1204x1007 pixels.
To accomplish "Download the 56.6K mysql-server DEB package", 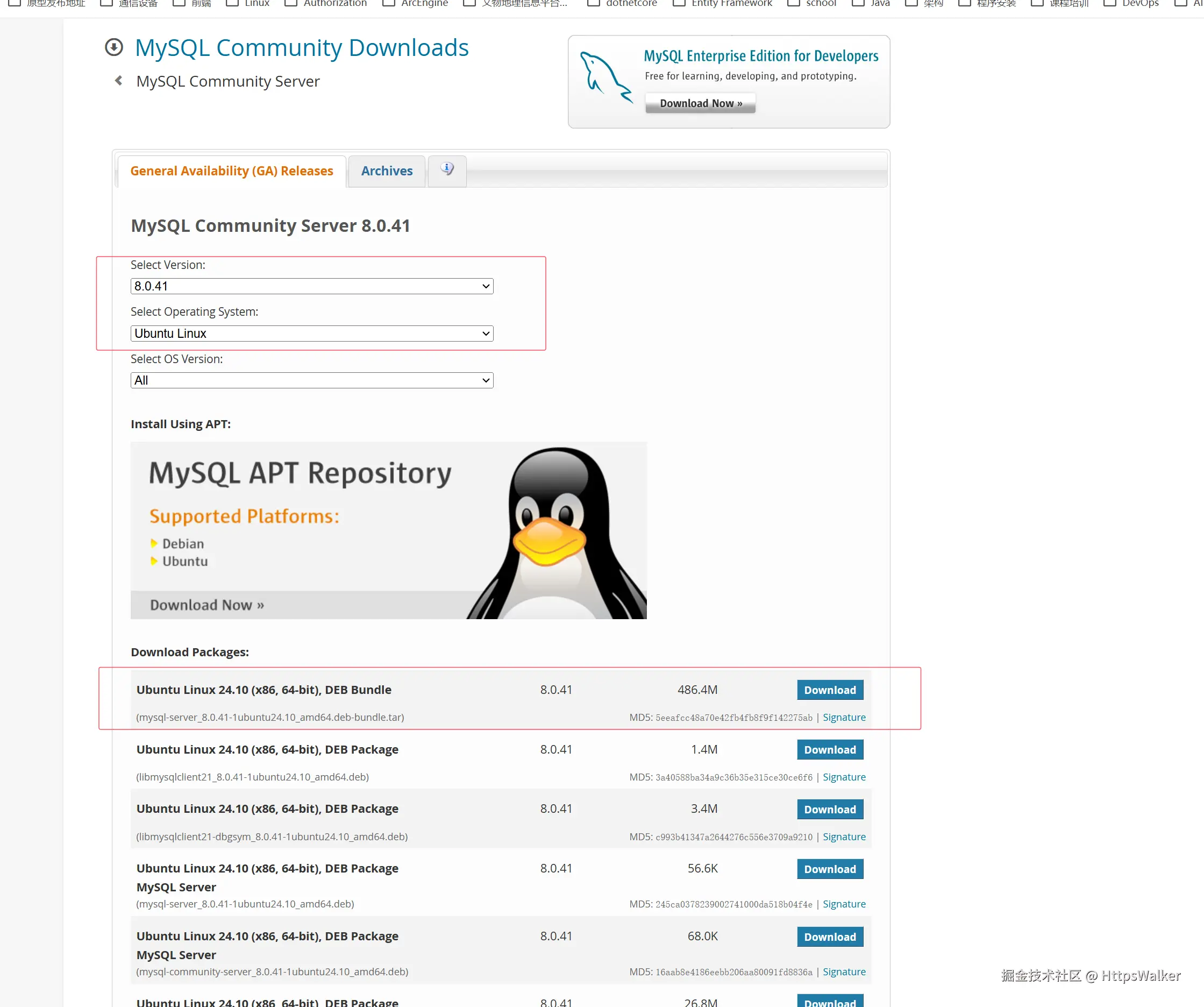I will click(829, 869).
